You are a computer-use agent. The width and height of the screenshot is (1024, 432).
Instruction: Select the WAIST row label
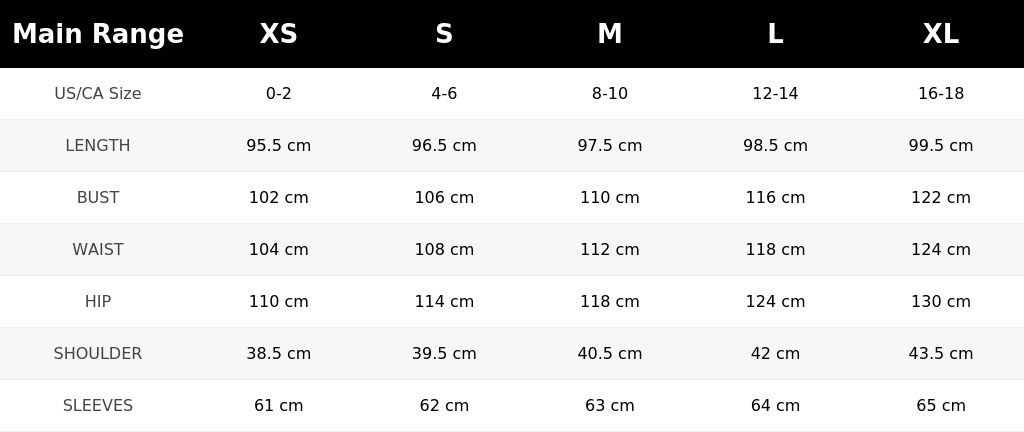point(98,249)
